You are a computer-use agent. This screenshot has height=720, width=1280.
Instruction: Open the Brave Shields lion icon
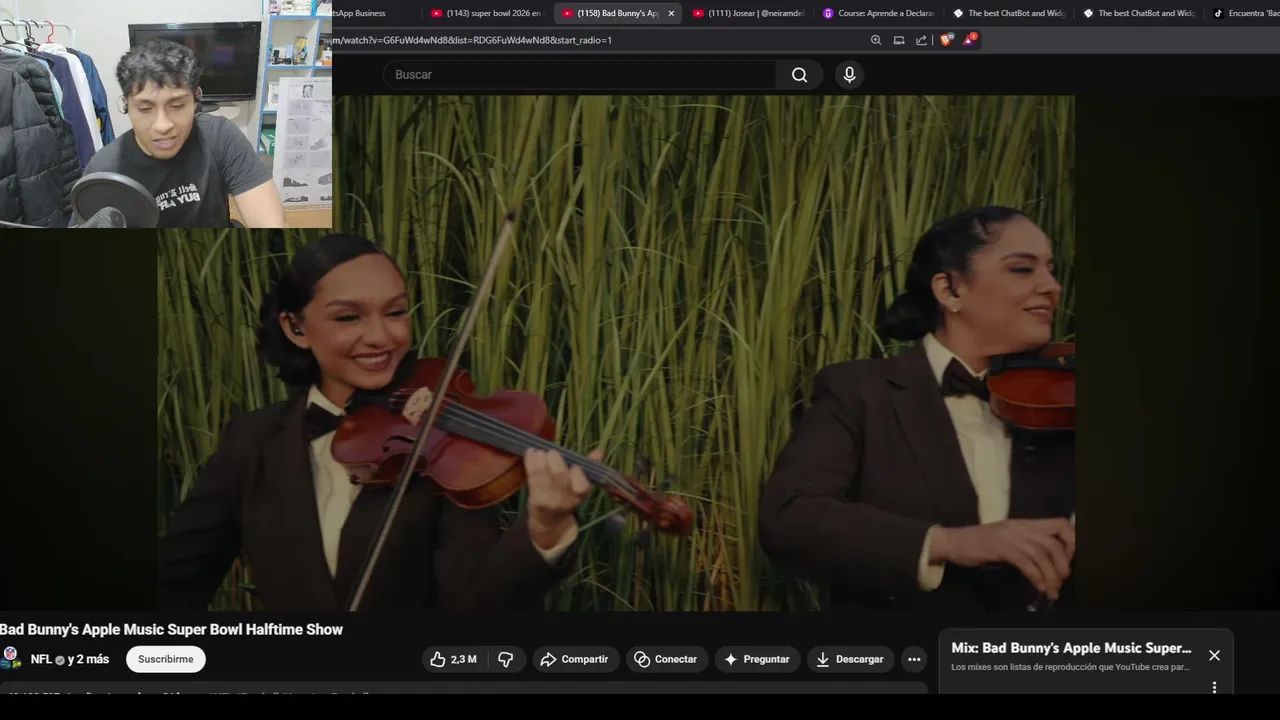pos(946,40)
